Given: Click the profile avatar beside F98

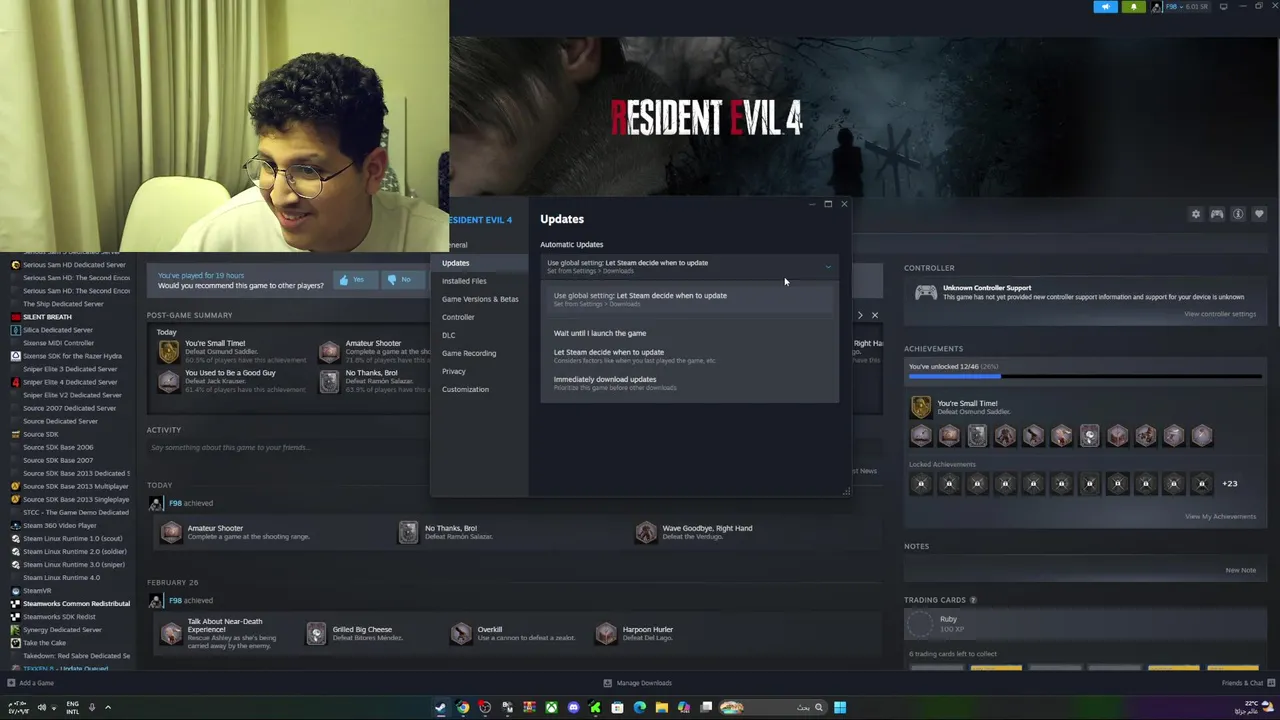Looking at the screenshot, I should click(1157, 7).
